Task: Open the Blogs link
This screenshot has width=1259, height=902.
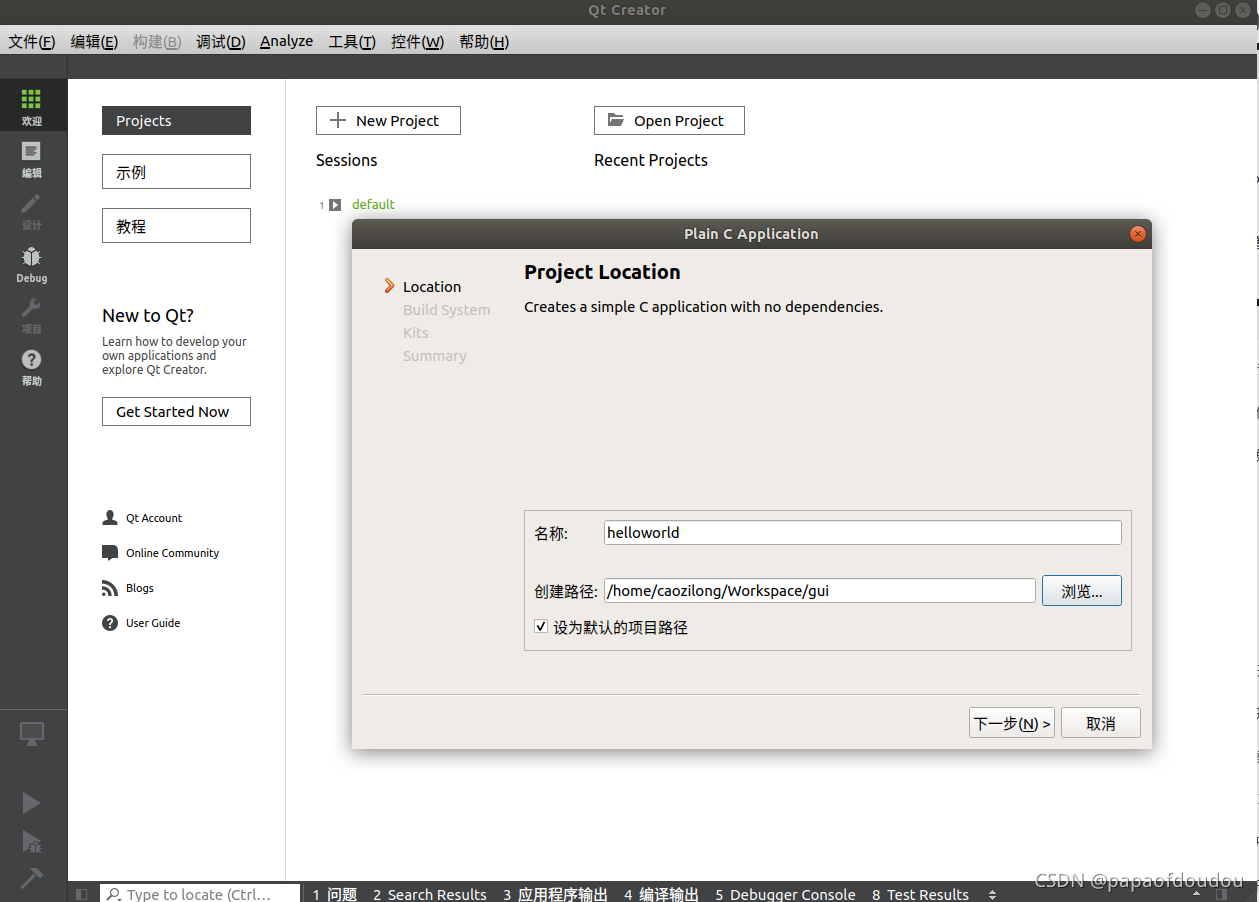Action: tap(140, 588)
